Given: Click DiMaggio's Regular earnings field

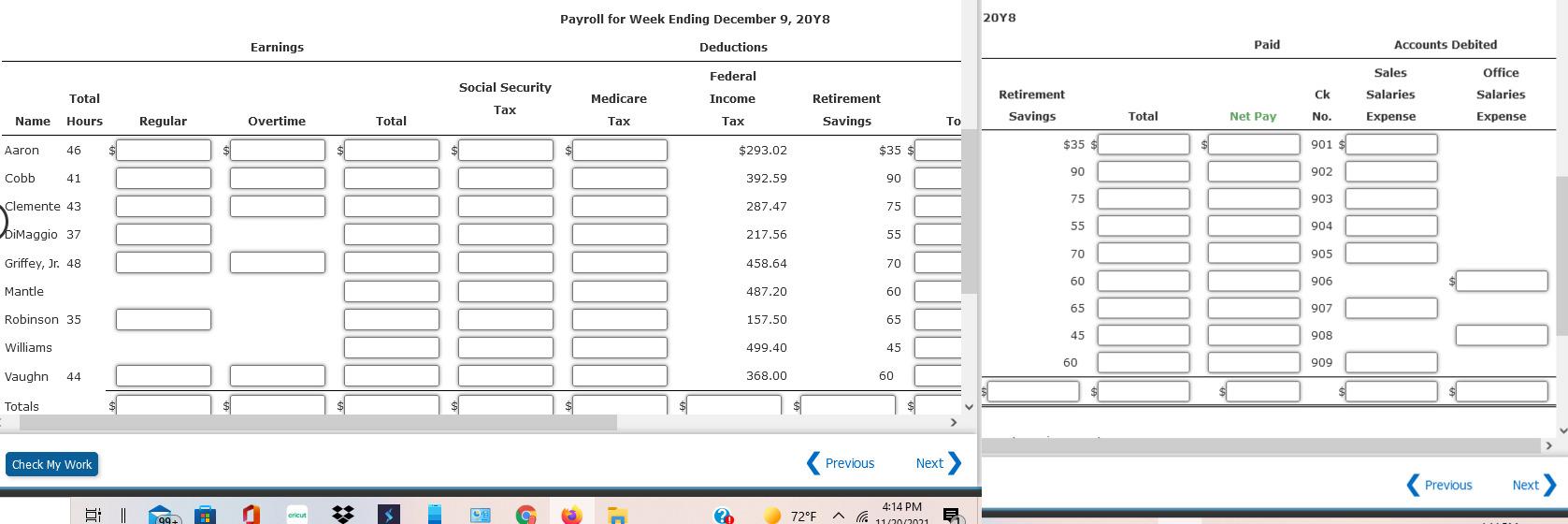Looking at the screenshot, I should click(164, 234).
